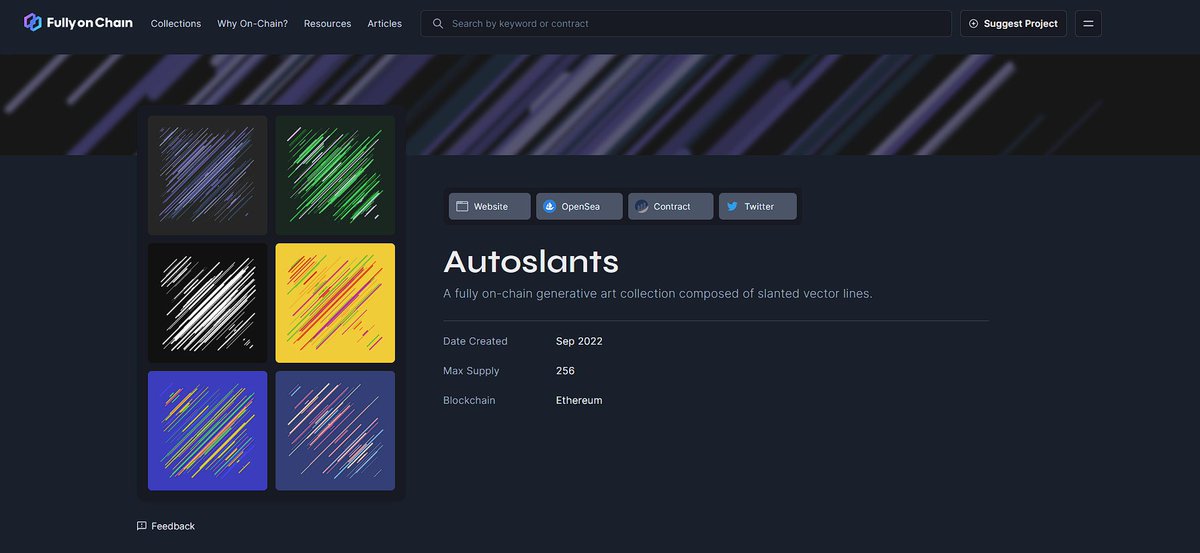Viewport: 1200px width, 553px height.
Task: Click the Sep 2022 date value
Action: [x=579, y=341]
